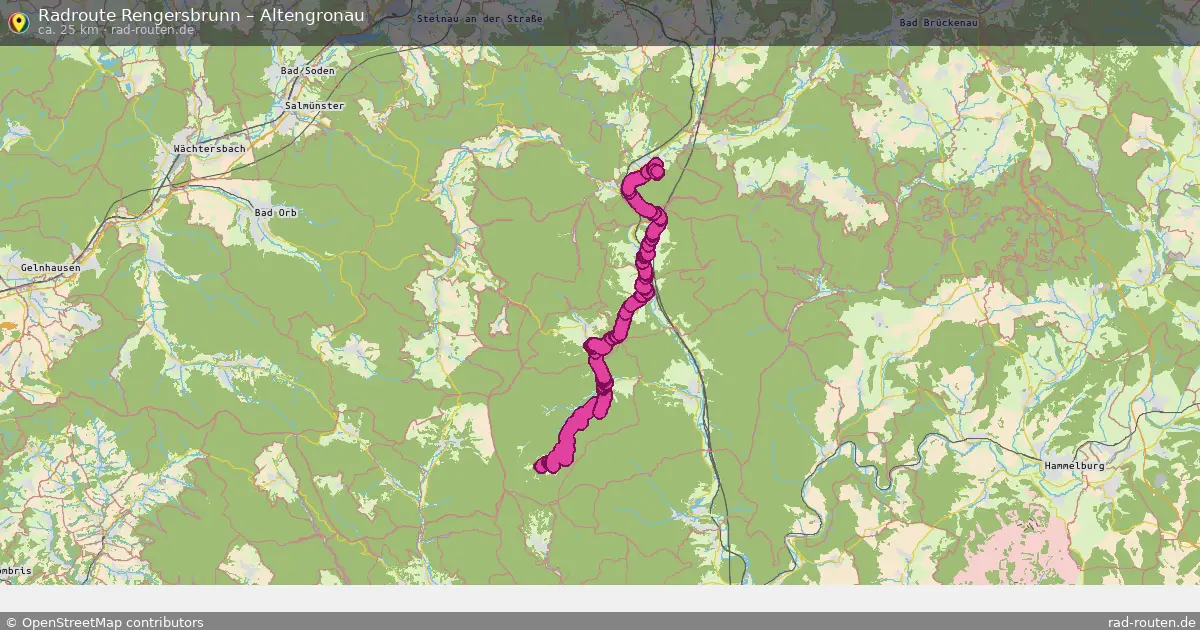Click the Wächtersbach town label
This screenshot has width=1200, height=630.
209,148
